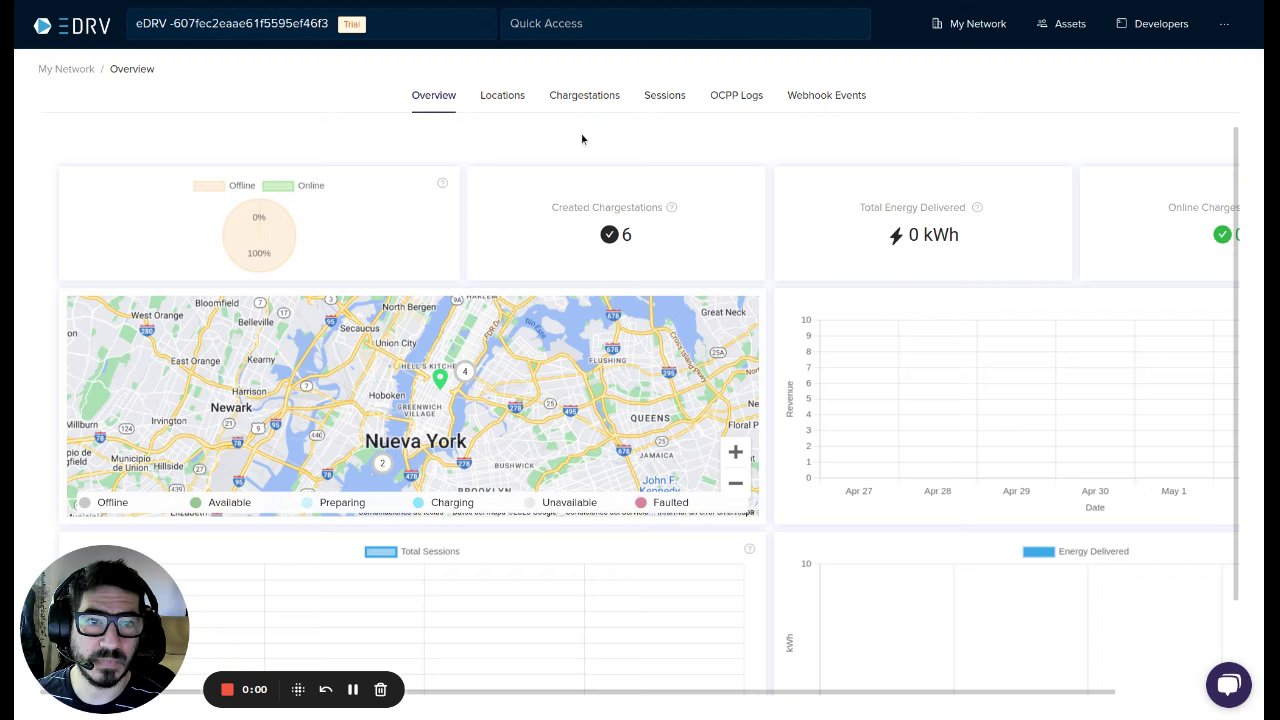Click the My Network breadcrumb link

[x=66, y=69]
